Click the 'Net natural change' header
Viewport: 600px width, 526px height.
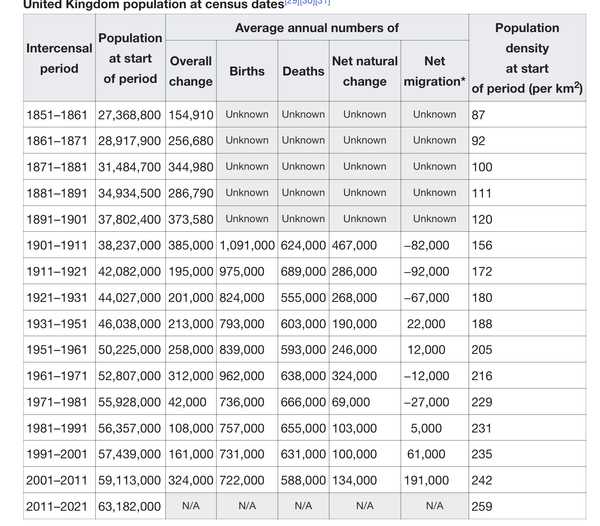[x=365, y=71]
